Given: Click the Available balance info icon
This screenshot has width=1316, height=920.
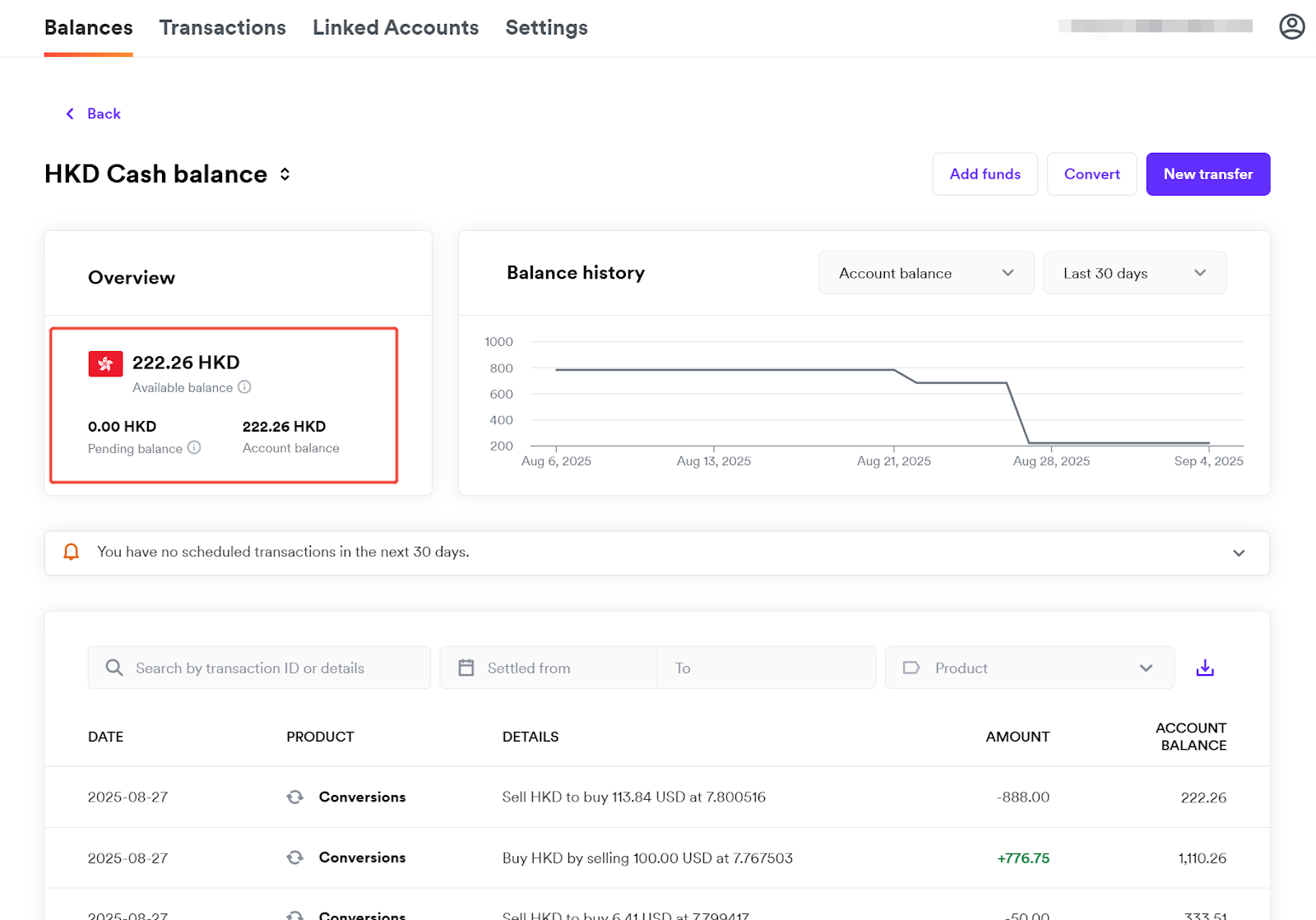Looking at the screenshot, I should point(244,387).
